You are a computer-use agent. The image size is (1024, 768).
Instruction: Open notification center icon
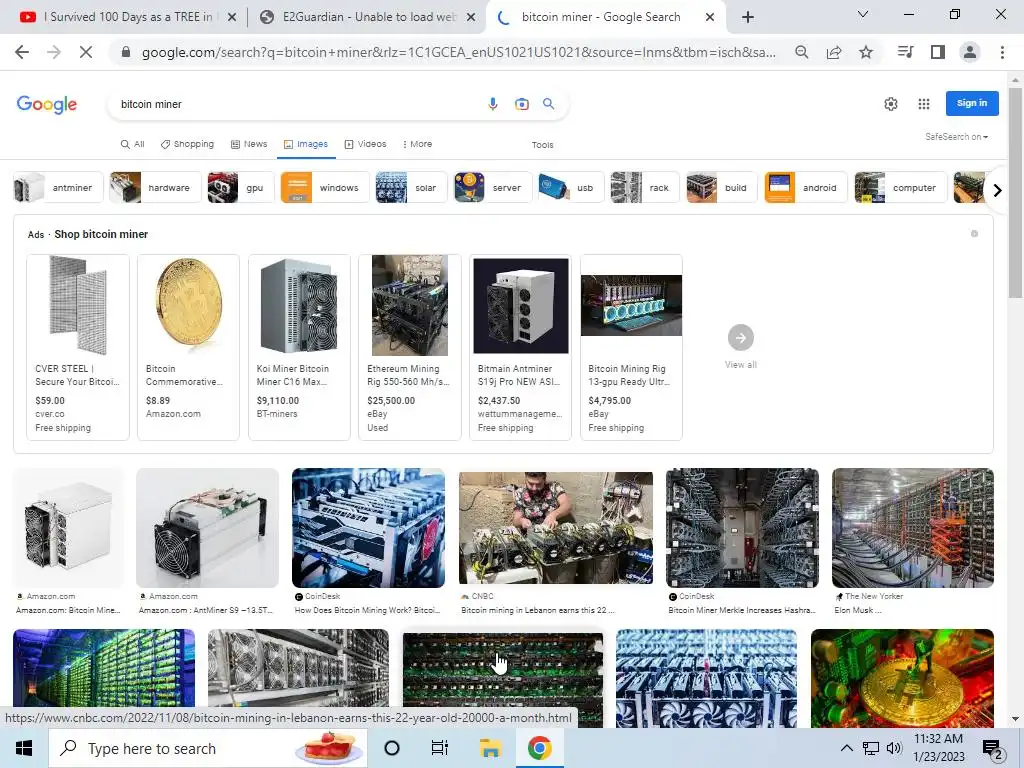[993, 748]
